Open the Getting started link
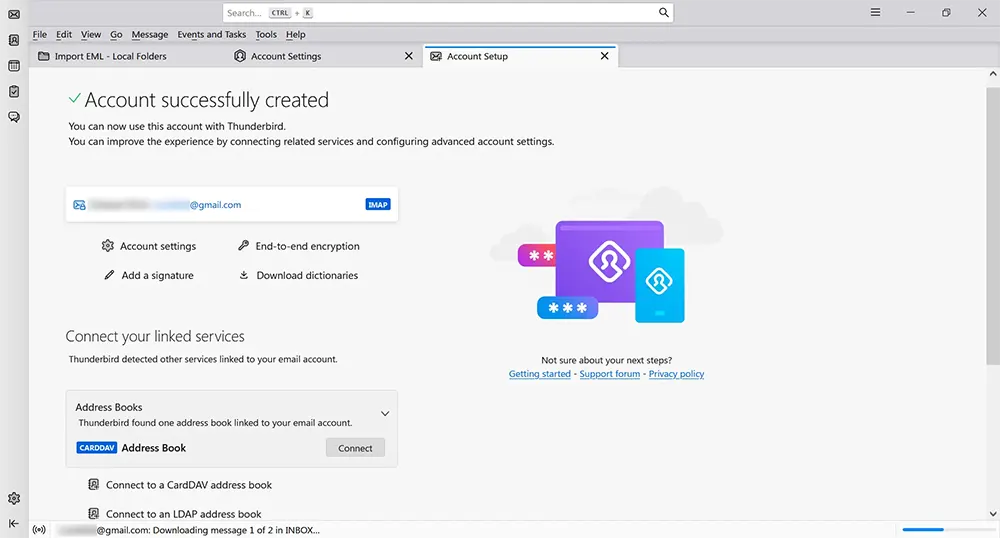 [540, 374]
